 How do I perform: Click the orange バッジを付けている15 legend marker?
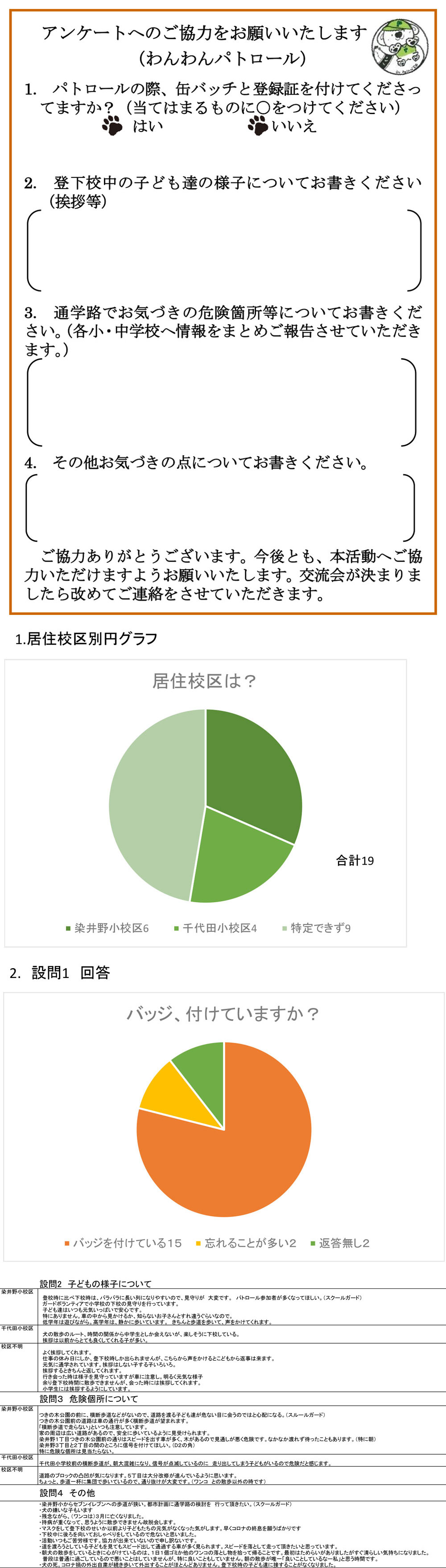[67, 1243]
